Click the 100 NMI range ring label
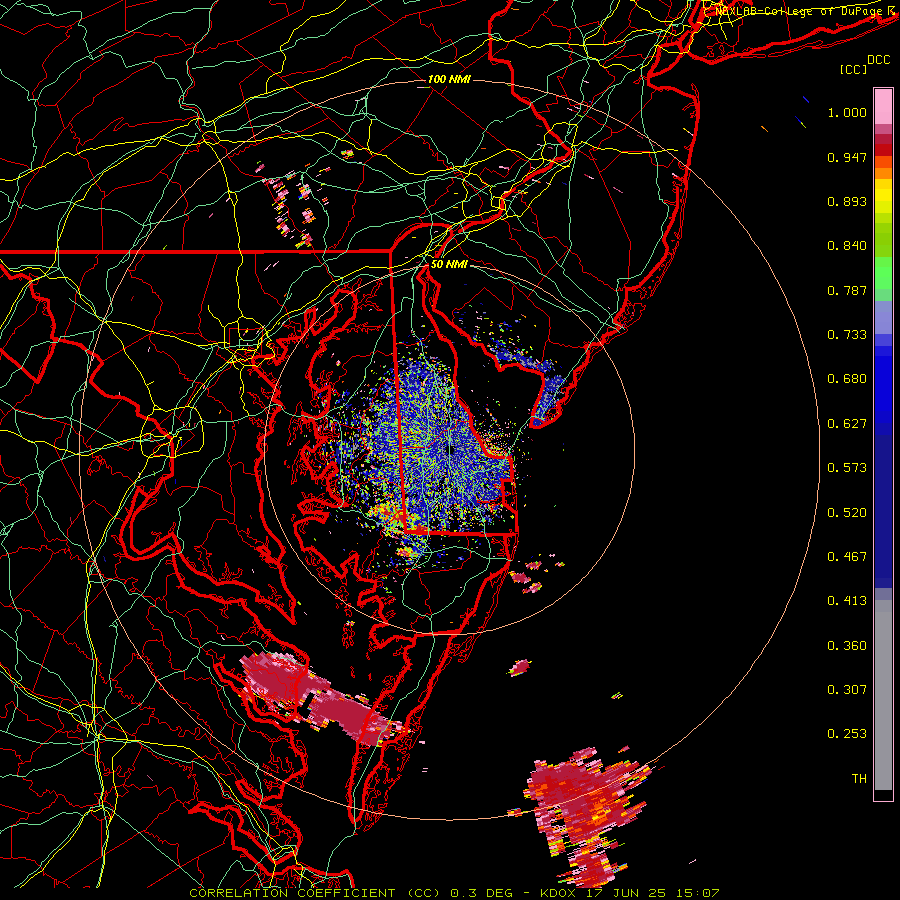The height and width of the screenshot is (900, 900). 449,79
